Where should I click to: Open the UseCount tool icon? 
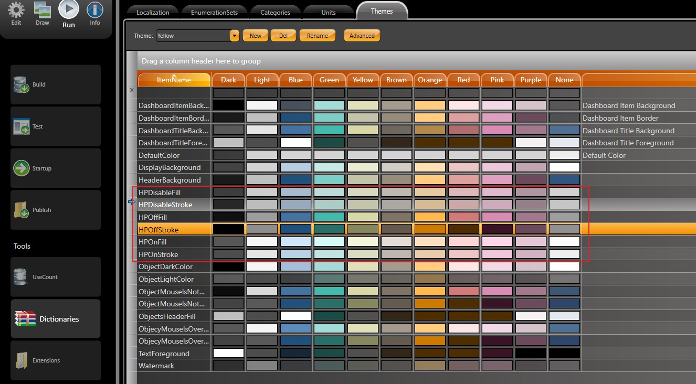20,277
